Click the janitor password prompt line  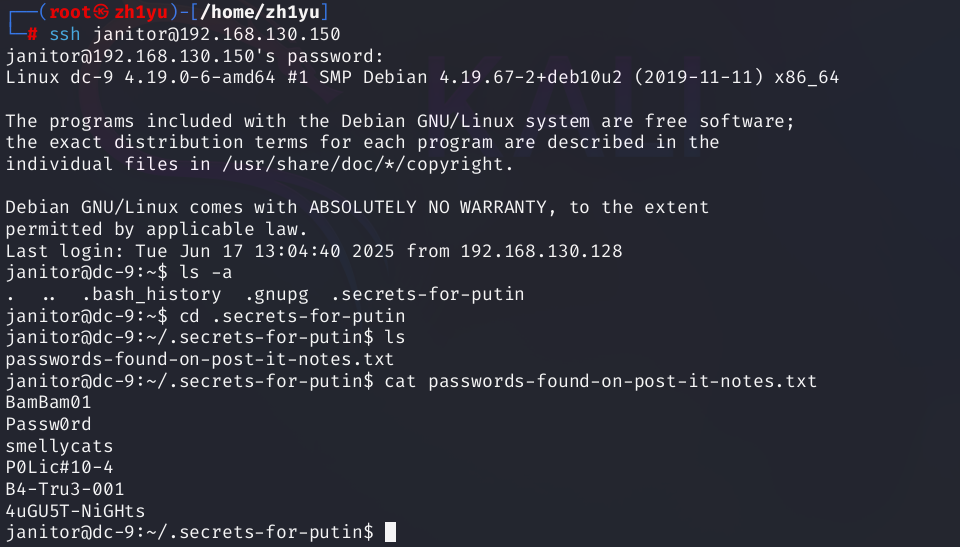click(x=194, y=55)
